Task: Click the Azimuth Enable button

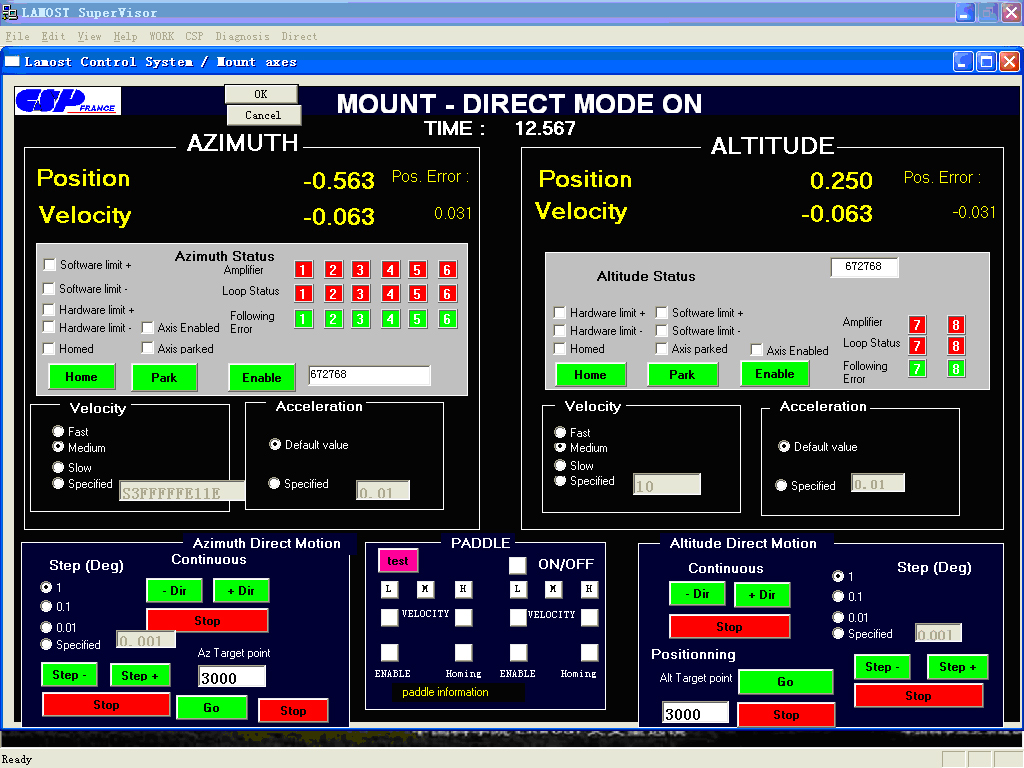Action: 262,377
